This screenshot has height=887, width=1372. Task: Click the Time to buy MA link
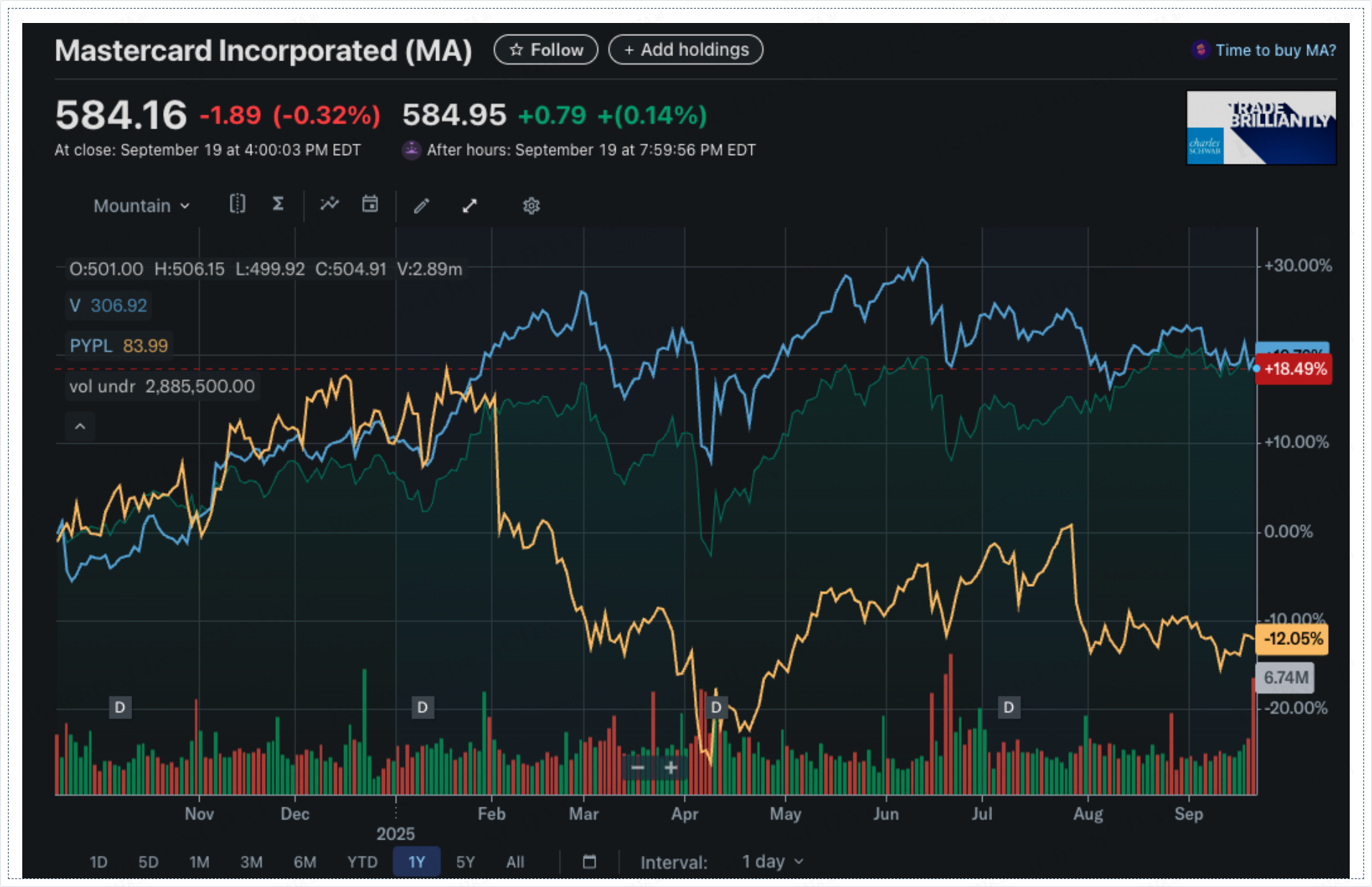(1275, 50)
